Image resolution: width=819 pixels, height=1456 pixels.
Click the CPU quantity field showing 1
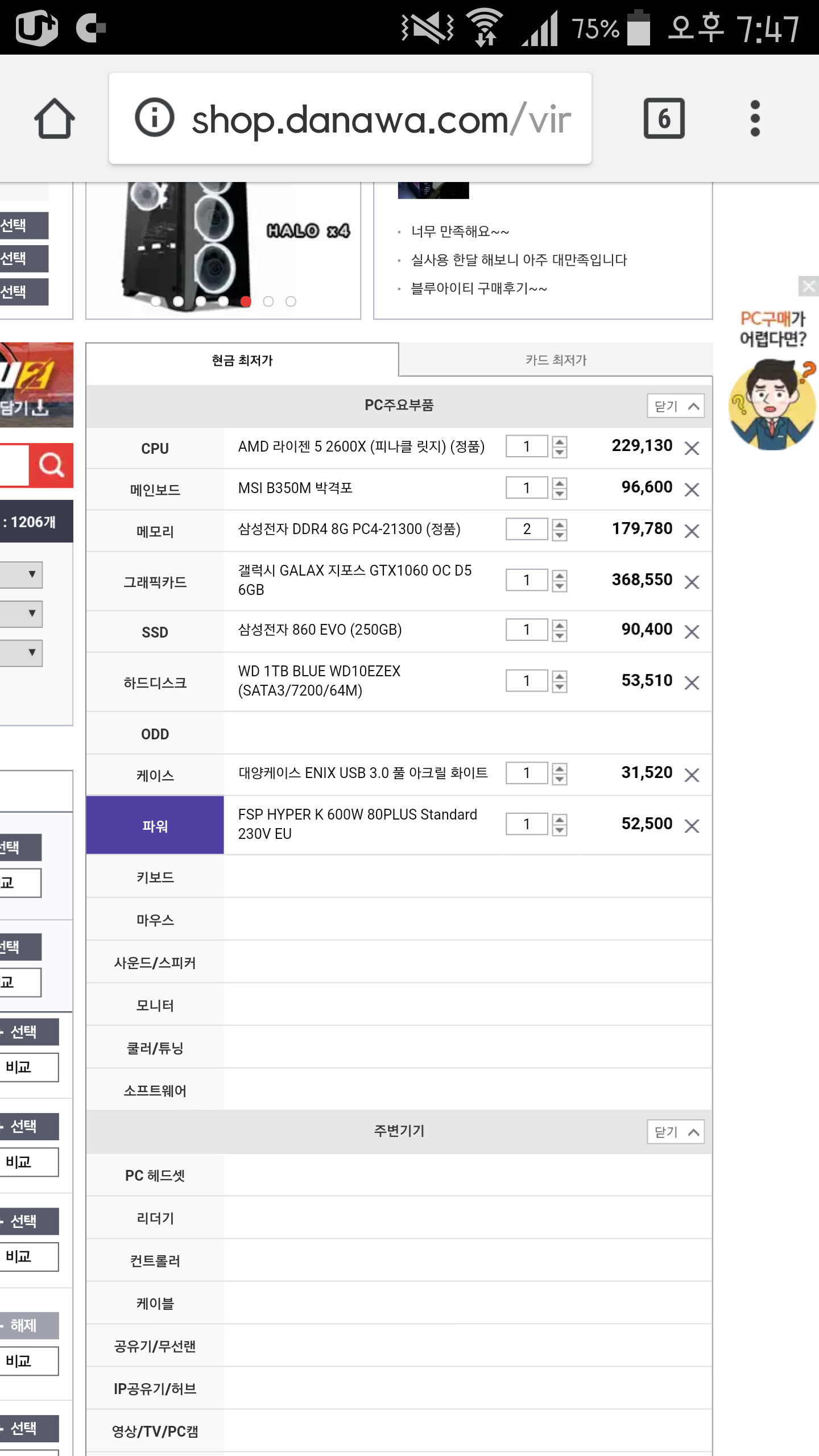tap(527, 446)
